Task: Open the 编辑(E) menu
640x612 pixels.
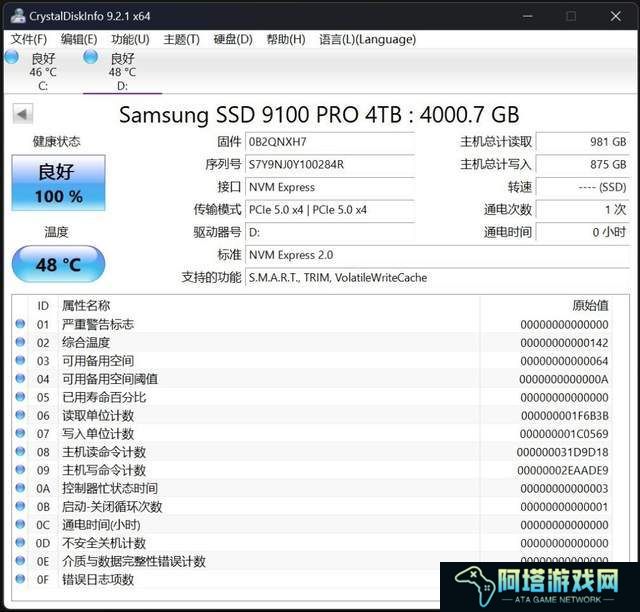Action: coord(79,39)
